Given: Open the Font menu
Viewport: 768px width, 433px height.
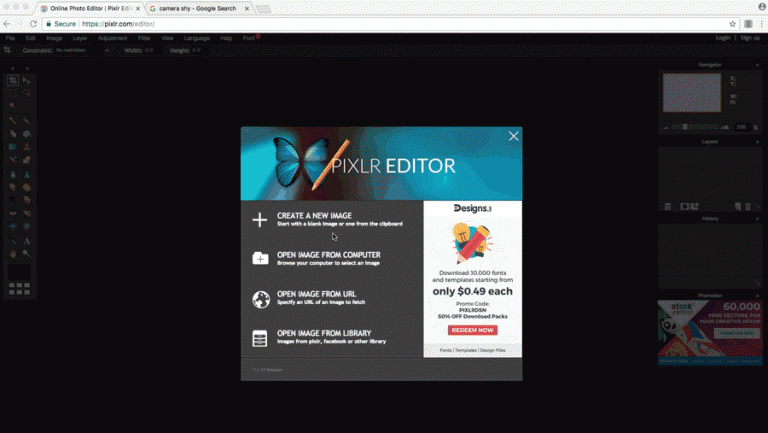Looking at the screenshot, I should pos(249,38).
